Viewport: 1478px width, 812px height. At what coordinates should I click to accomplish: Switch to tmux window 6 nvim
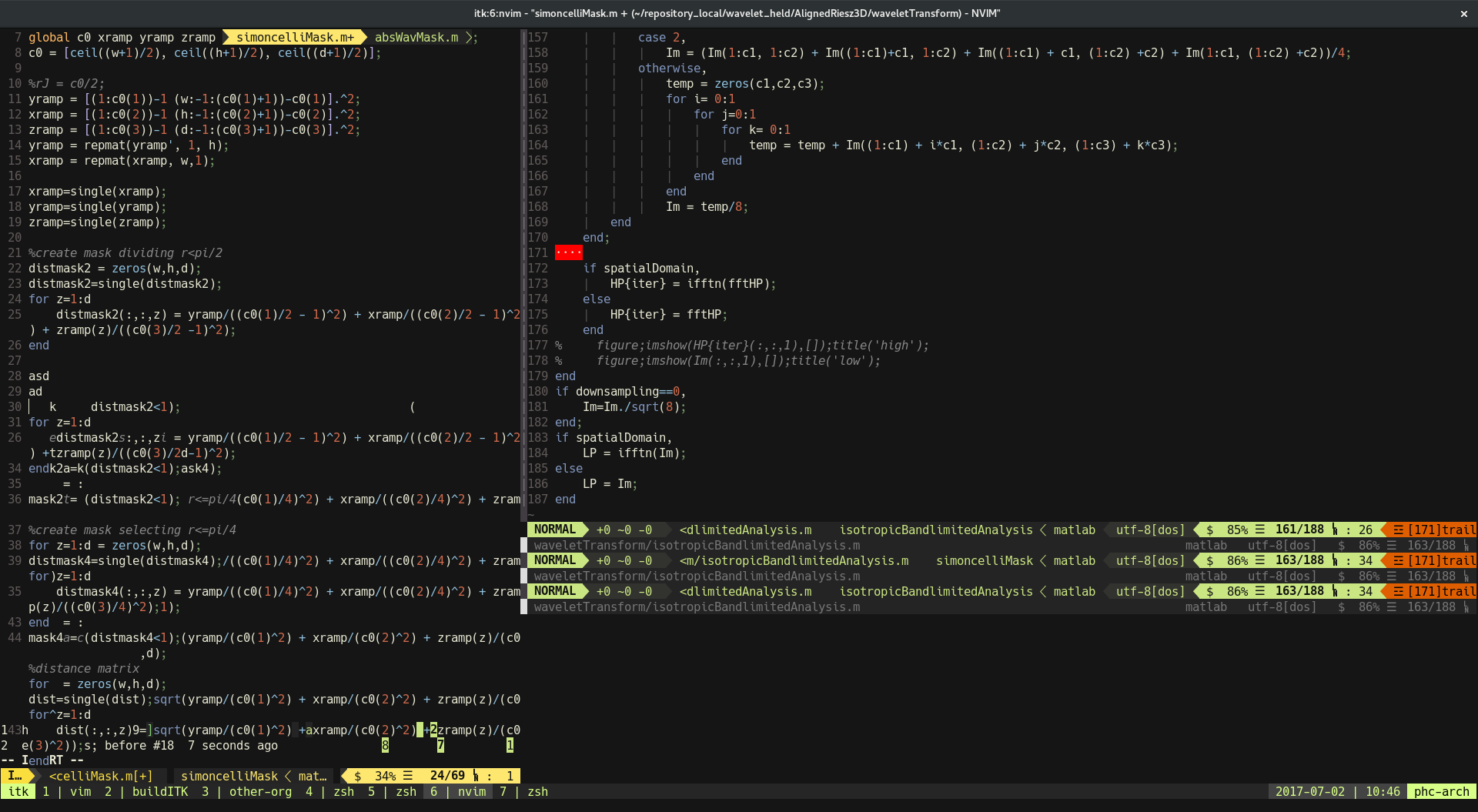(x=458, y=791)
